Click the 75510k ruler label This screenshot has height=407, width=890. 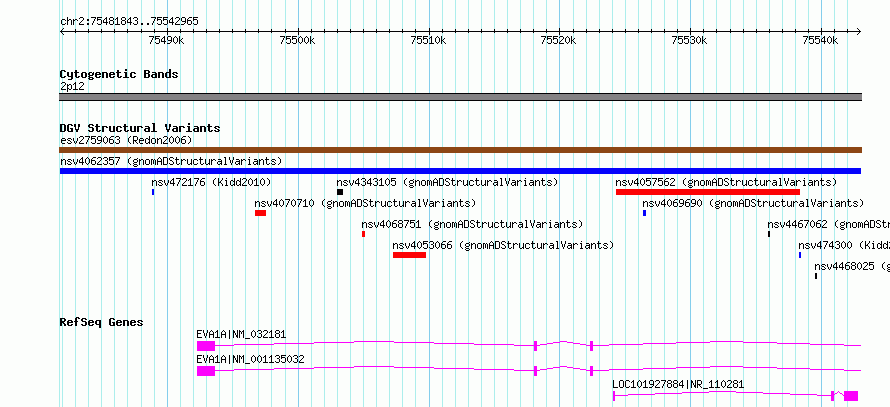coord(427,40)
